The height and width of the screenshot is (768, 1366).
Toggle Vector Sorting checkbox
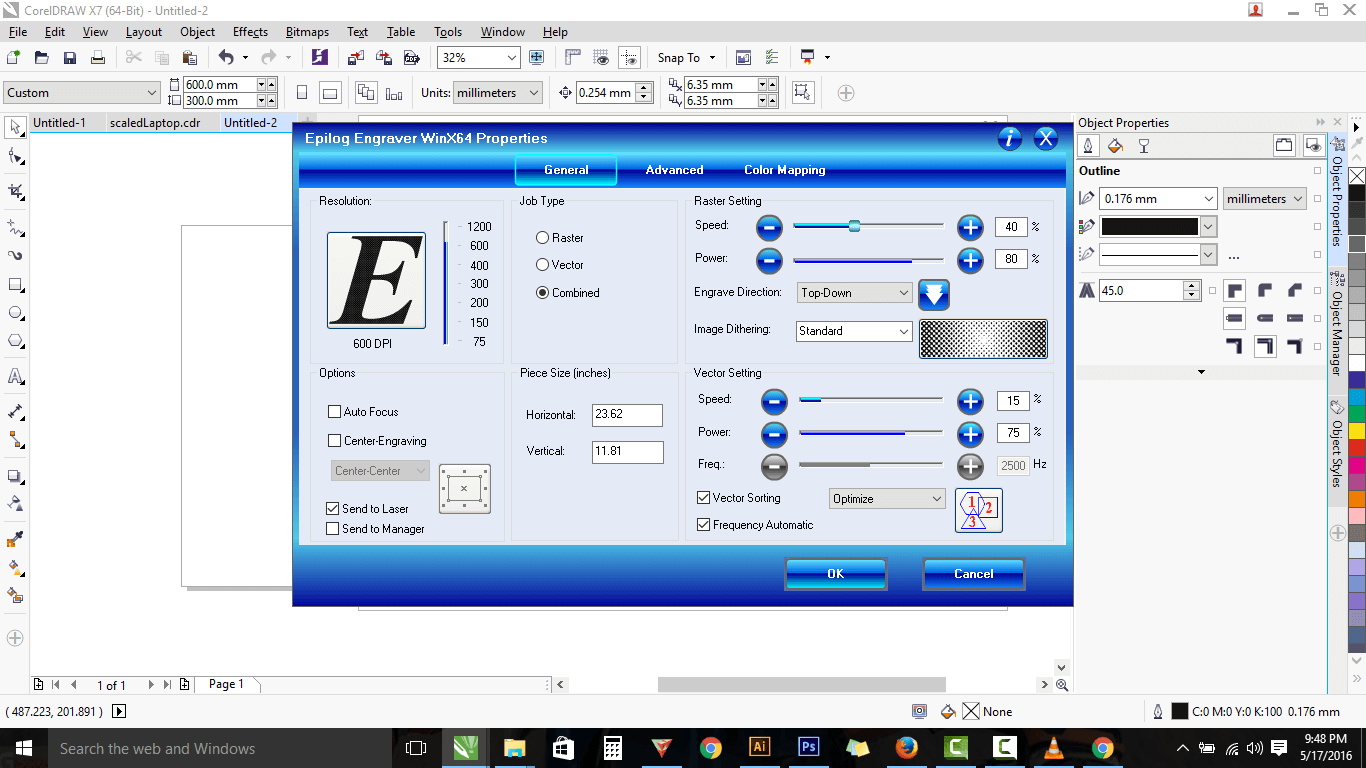(704, 498)
